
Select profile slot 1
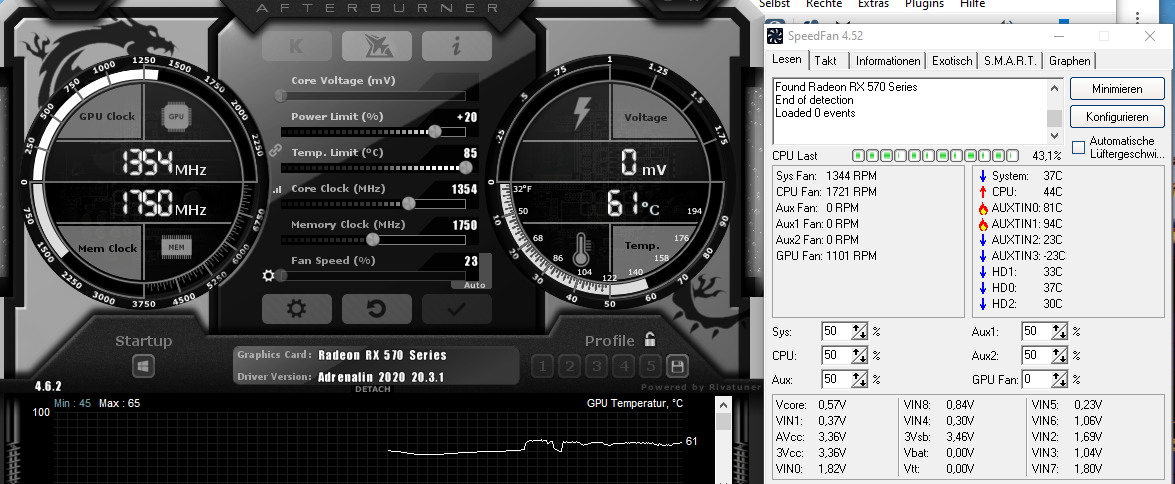[x=543, y=366]
